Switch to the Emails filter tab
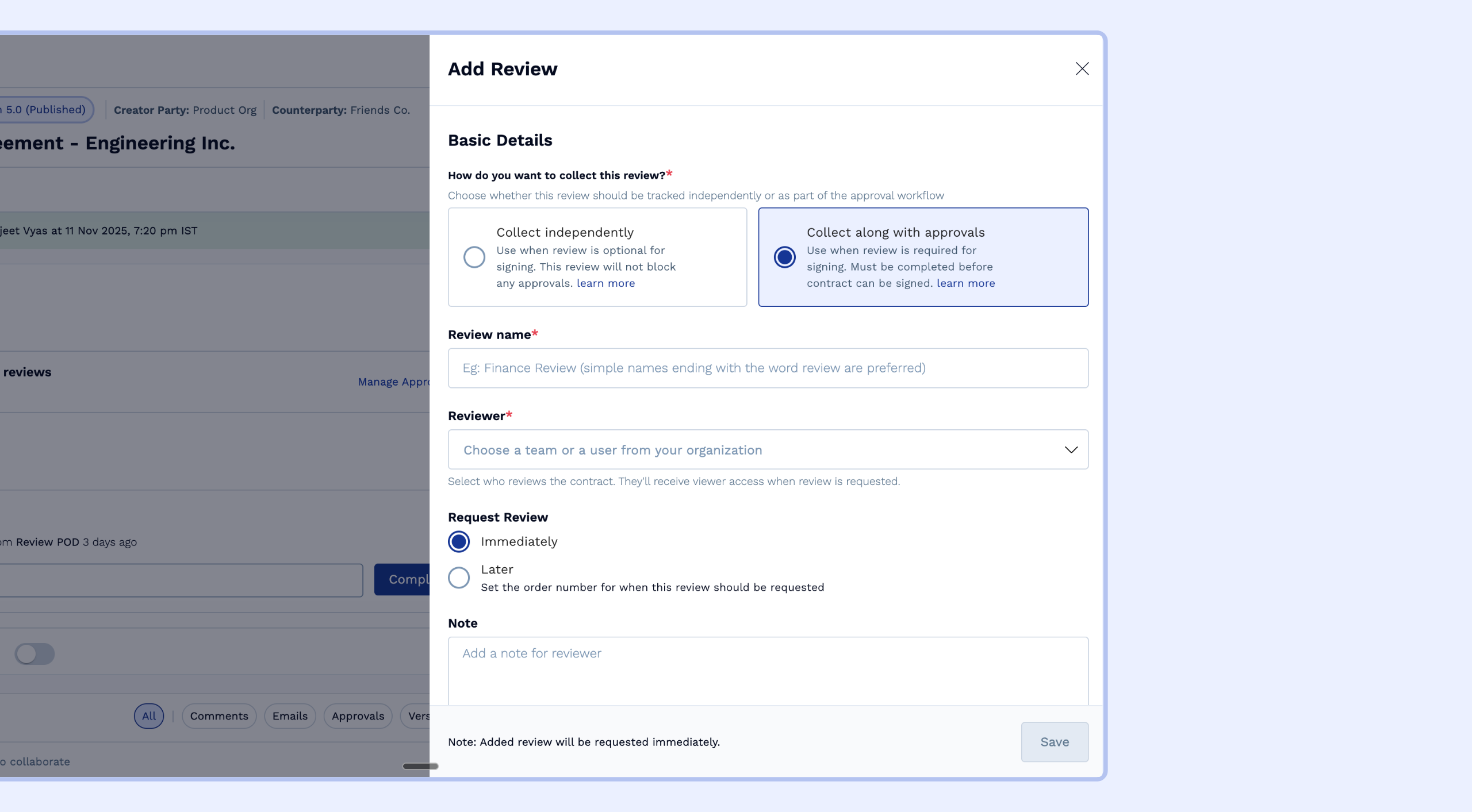Viewport: 1472px width, 812px height. point(290,716)
